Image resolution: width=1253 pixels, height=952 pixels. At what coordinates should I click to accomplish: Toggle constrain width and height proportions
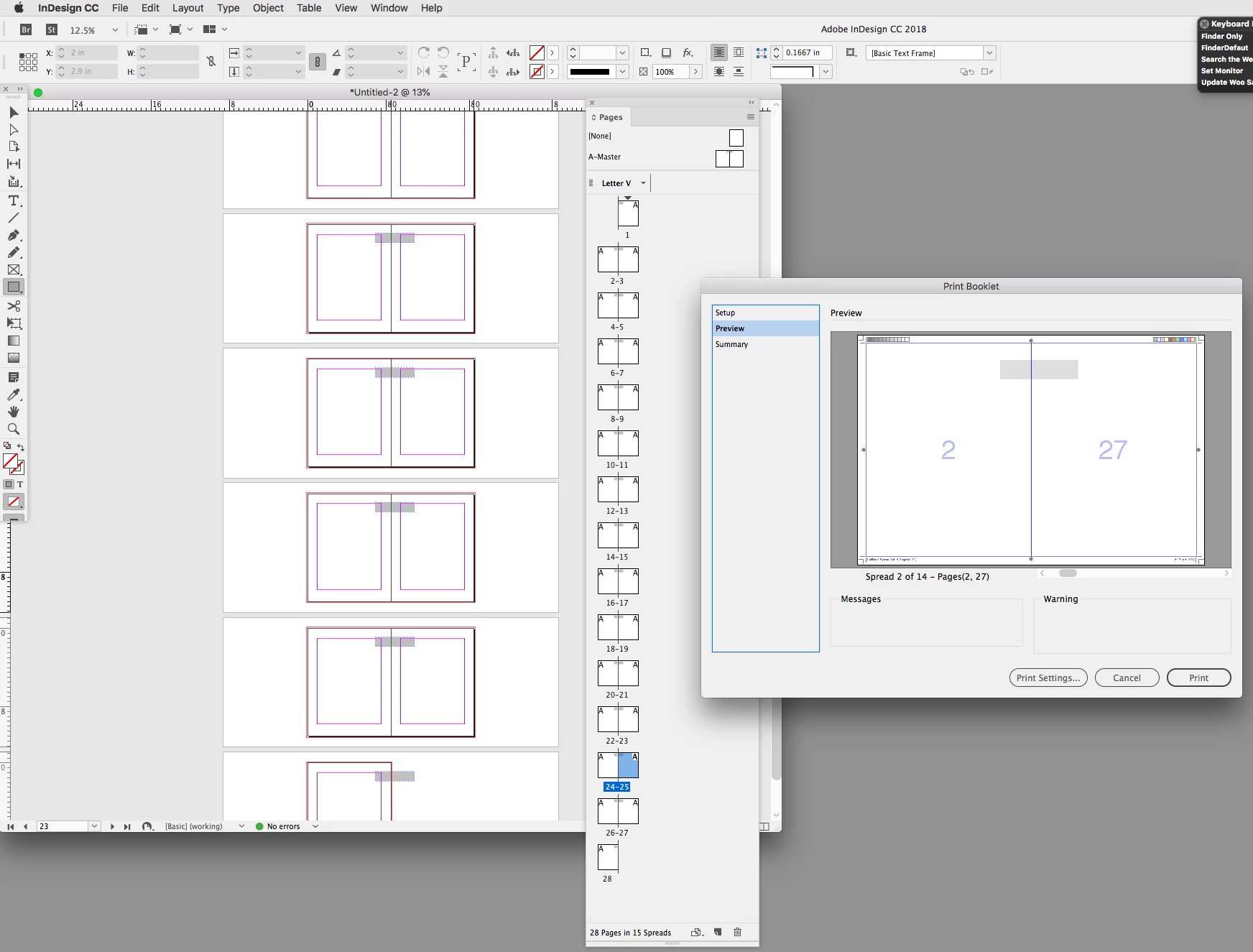click(x=211, y=62)
